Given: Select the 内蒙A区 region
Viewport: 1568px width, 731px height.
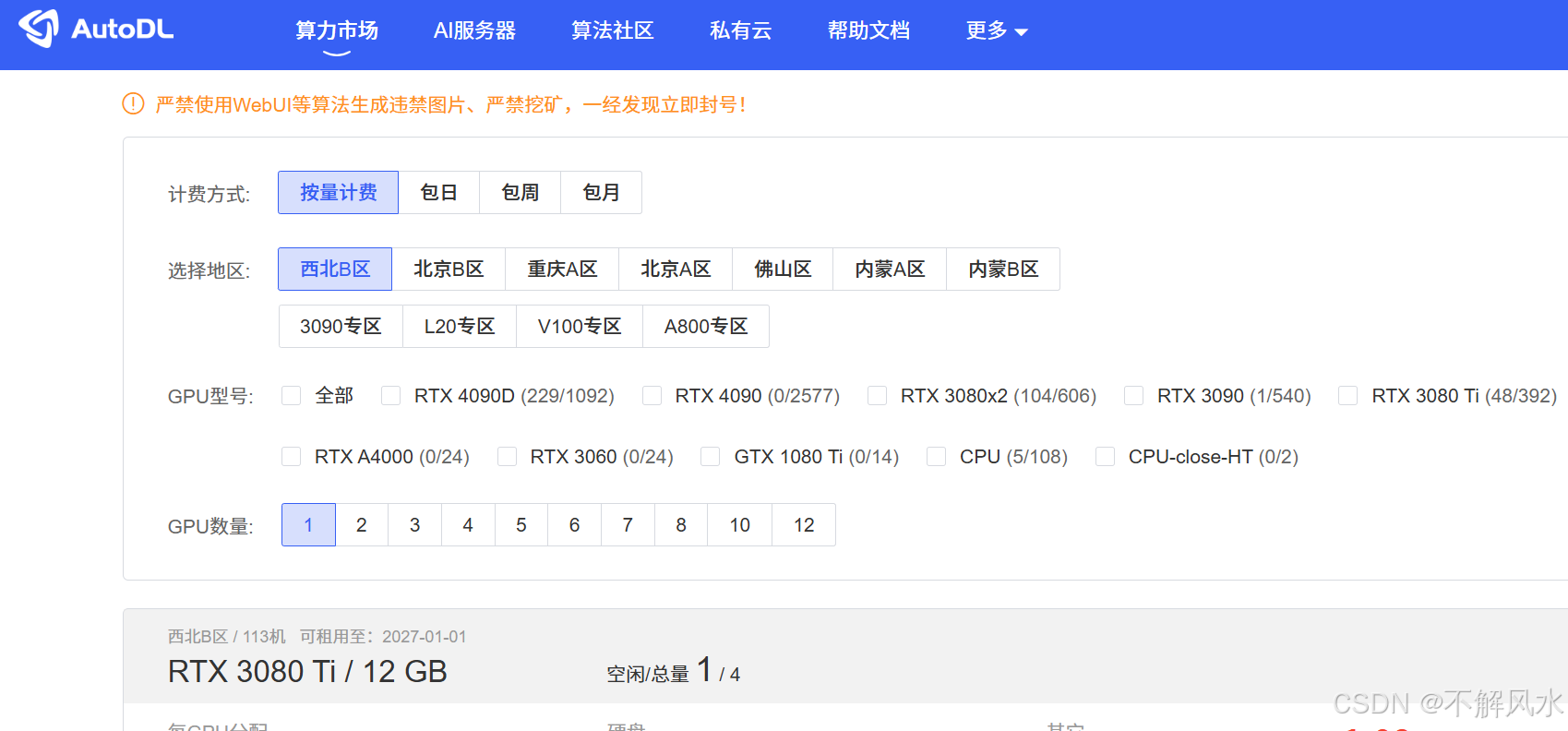Looking at the screenshot, I should pyautogui.click(x=890, y=269).
